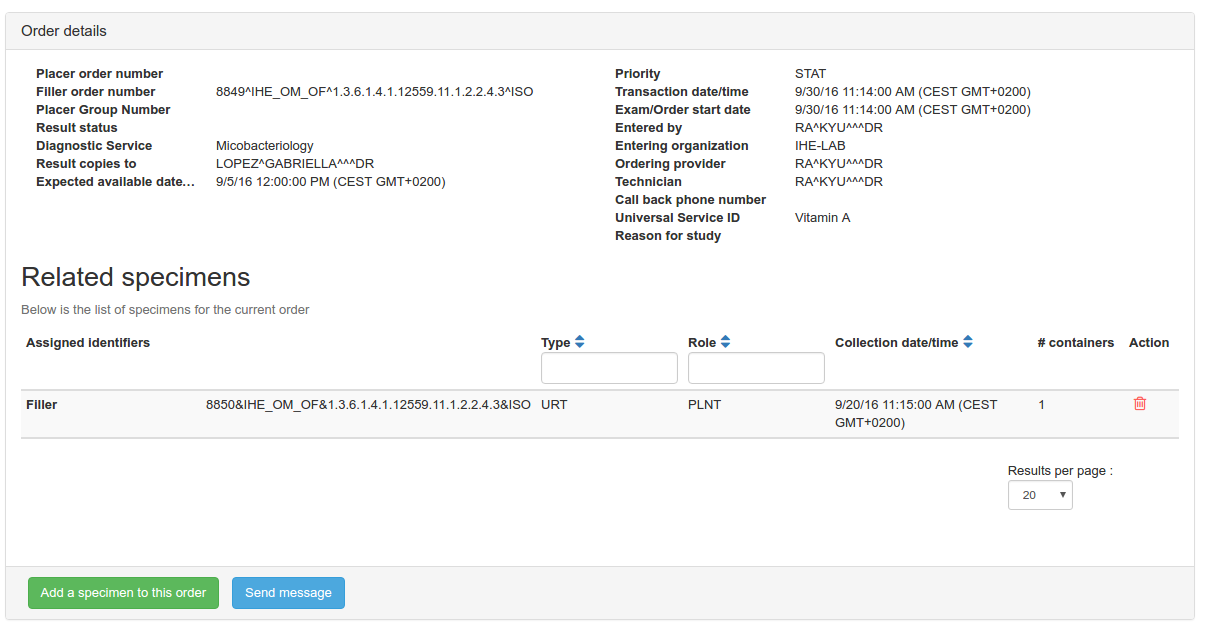Sort by Collection date/time arrows
This screenshot has width=1206, height=629.
tap(967, 342)
